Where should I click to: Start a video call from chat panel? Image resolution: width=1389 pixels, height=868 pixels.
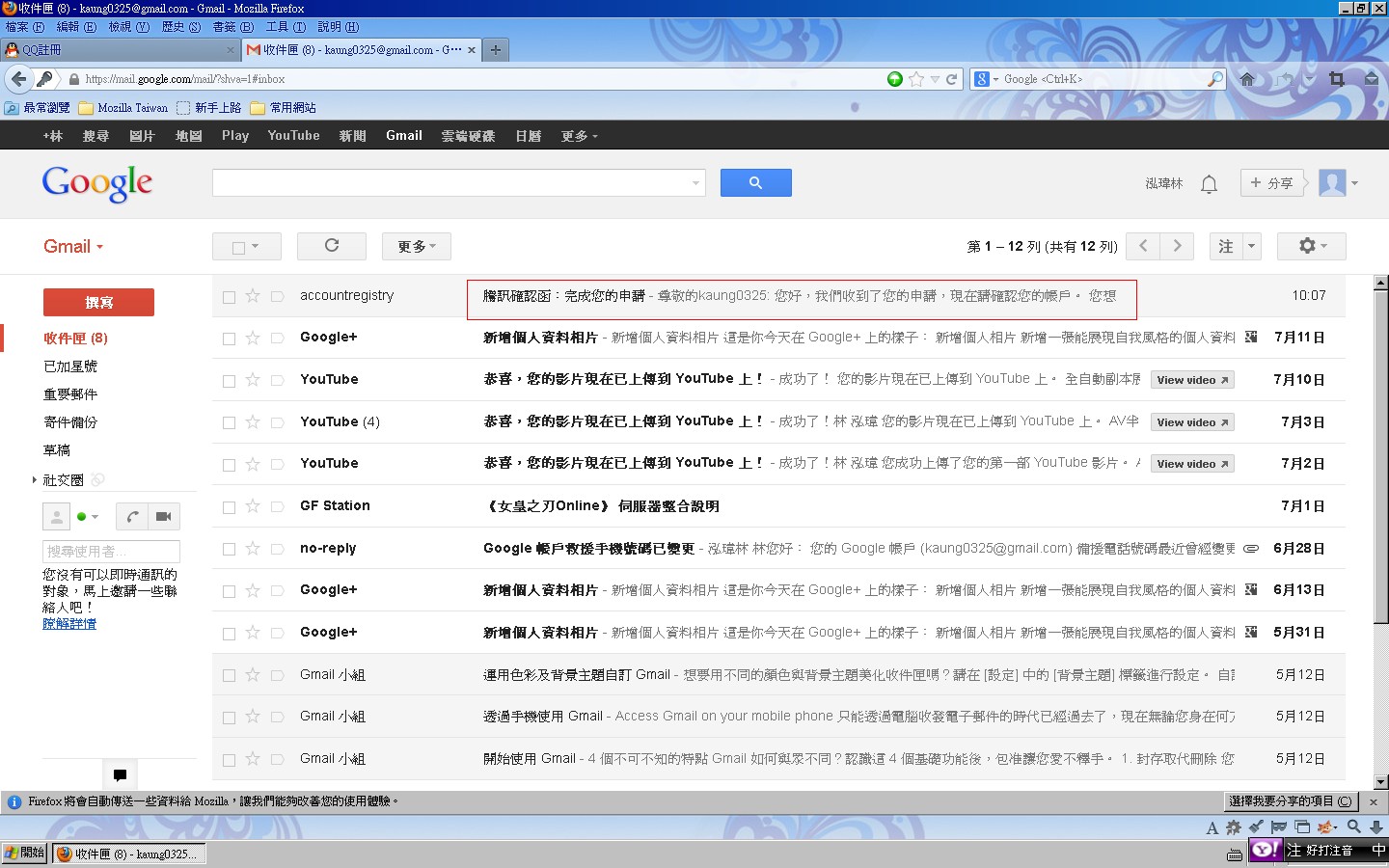tap(164, 517)
